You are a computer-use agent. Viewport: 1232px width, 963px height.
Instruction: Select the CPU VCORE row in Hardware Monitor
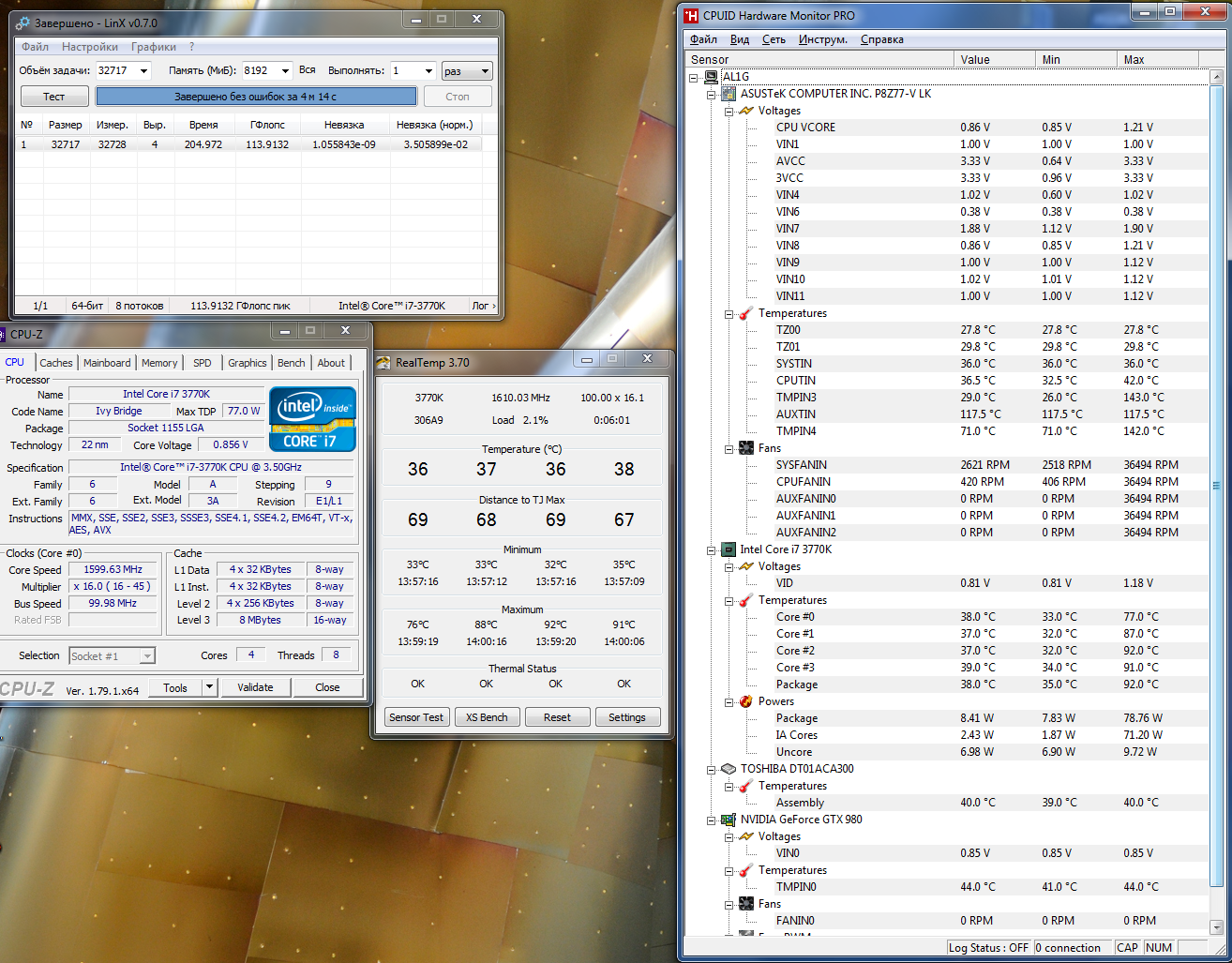point(948,128)
